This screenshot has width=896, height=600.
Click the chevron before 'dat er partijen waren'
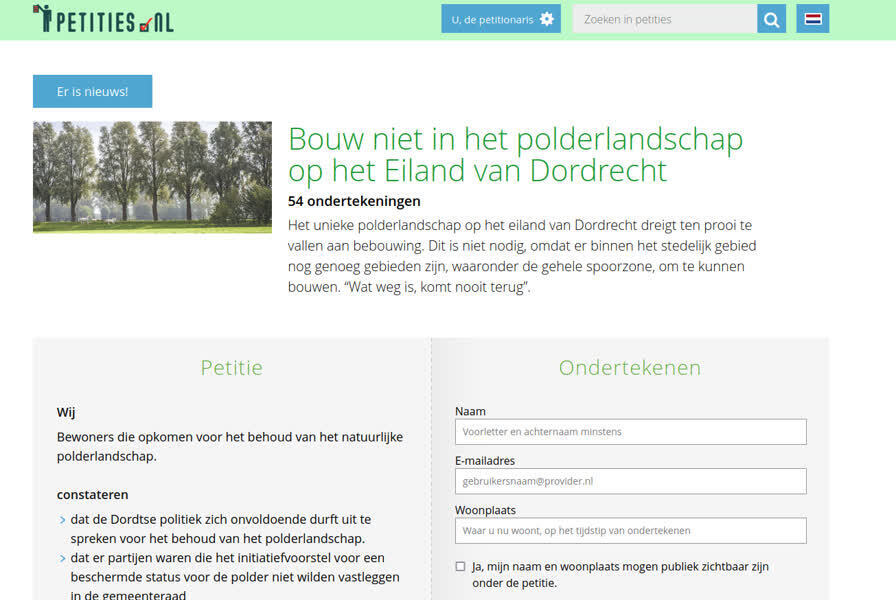click(62, 558)
